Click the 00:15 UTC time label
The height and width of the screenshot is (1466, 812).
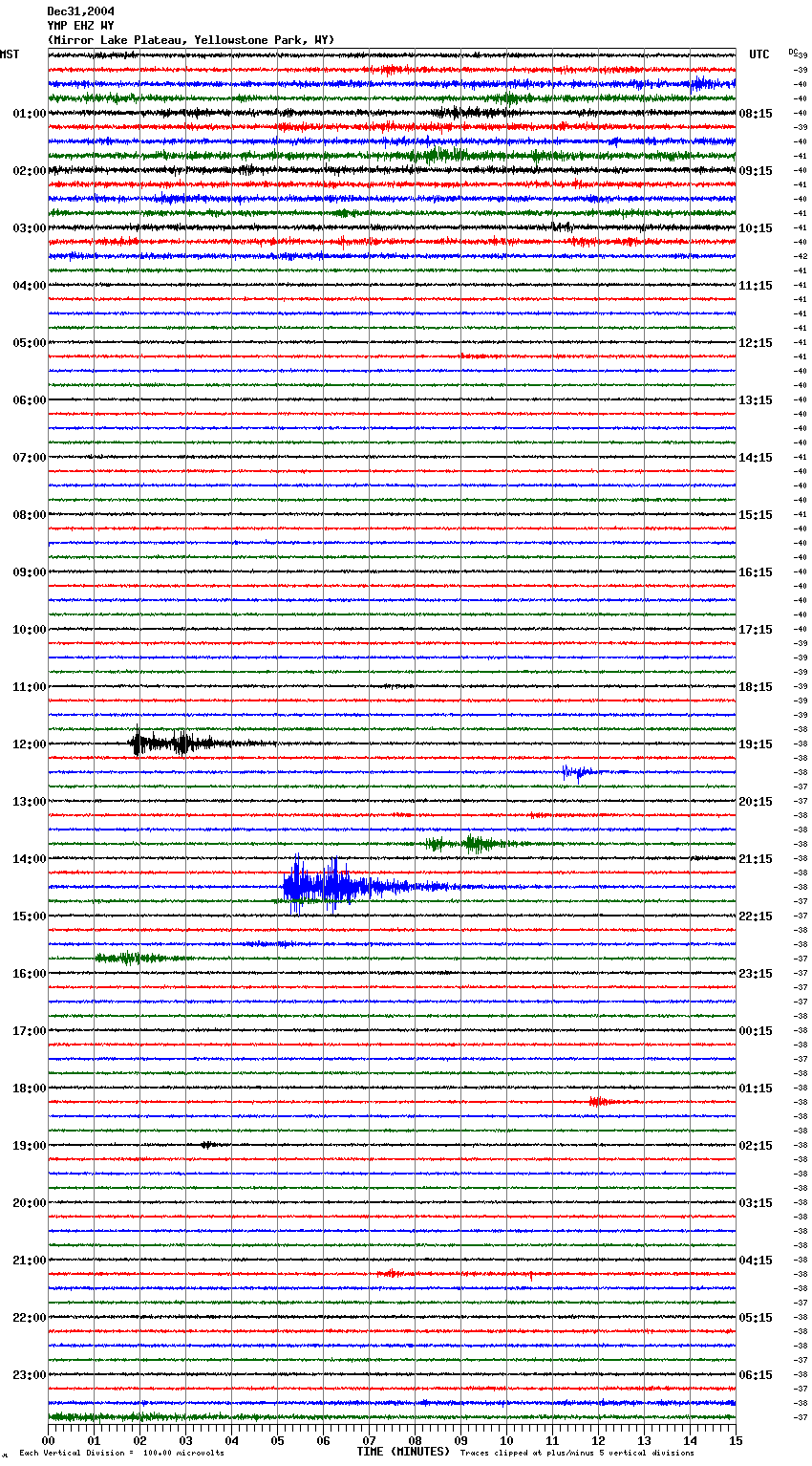click(x=756, y=1031)
